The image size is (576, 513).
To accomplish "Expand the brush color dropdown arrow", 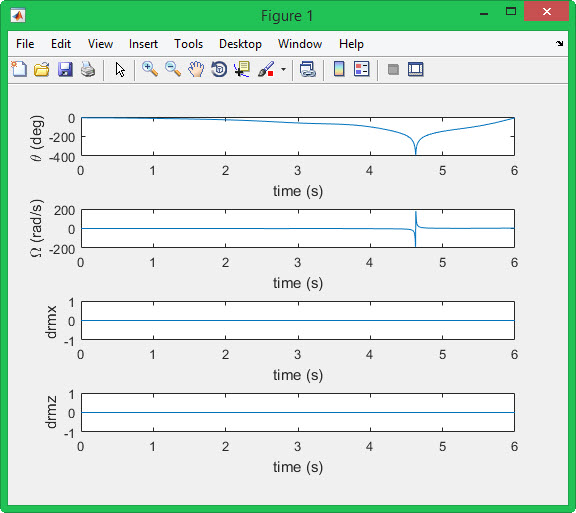I will (283, 69).
